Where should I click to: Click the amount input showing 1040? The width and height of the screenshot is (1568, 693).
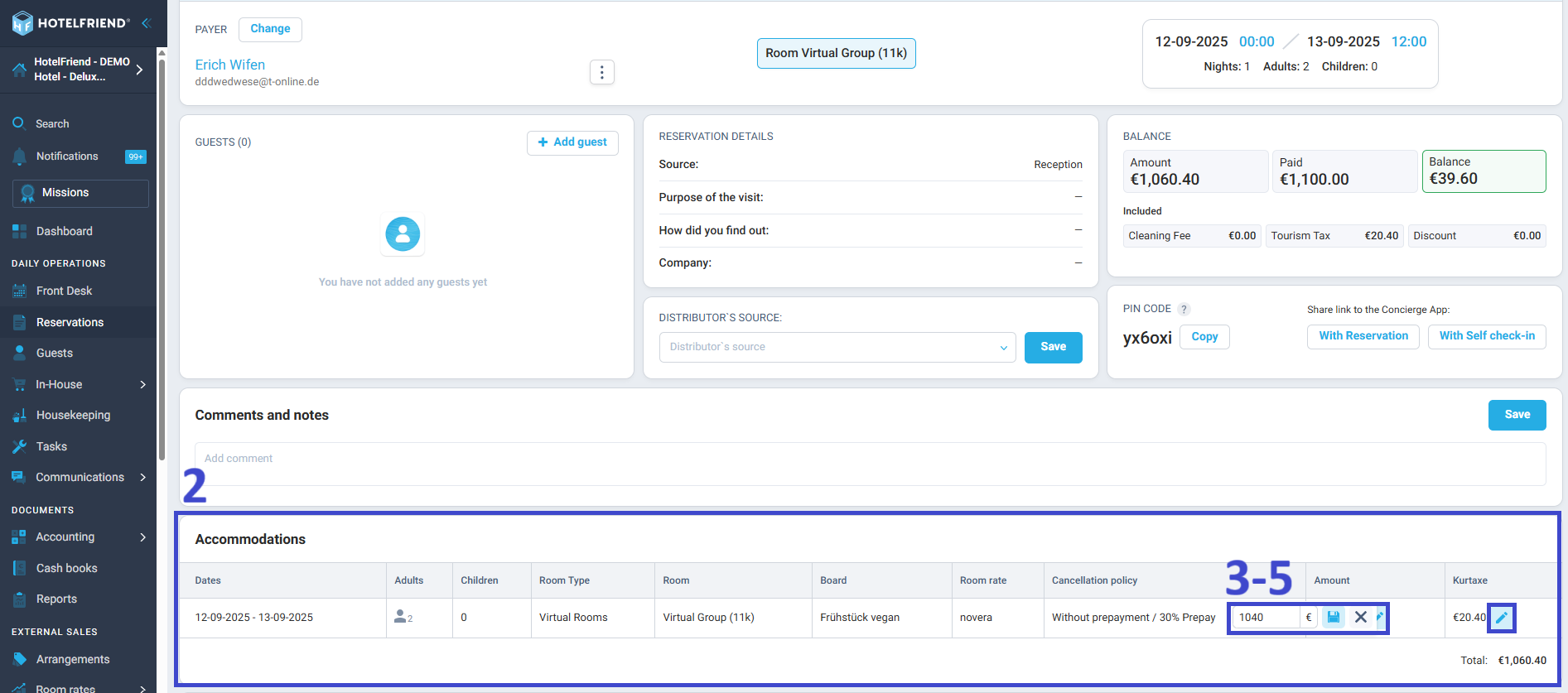click(1265, 617)
